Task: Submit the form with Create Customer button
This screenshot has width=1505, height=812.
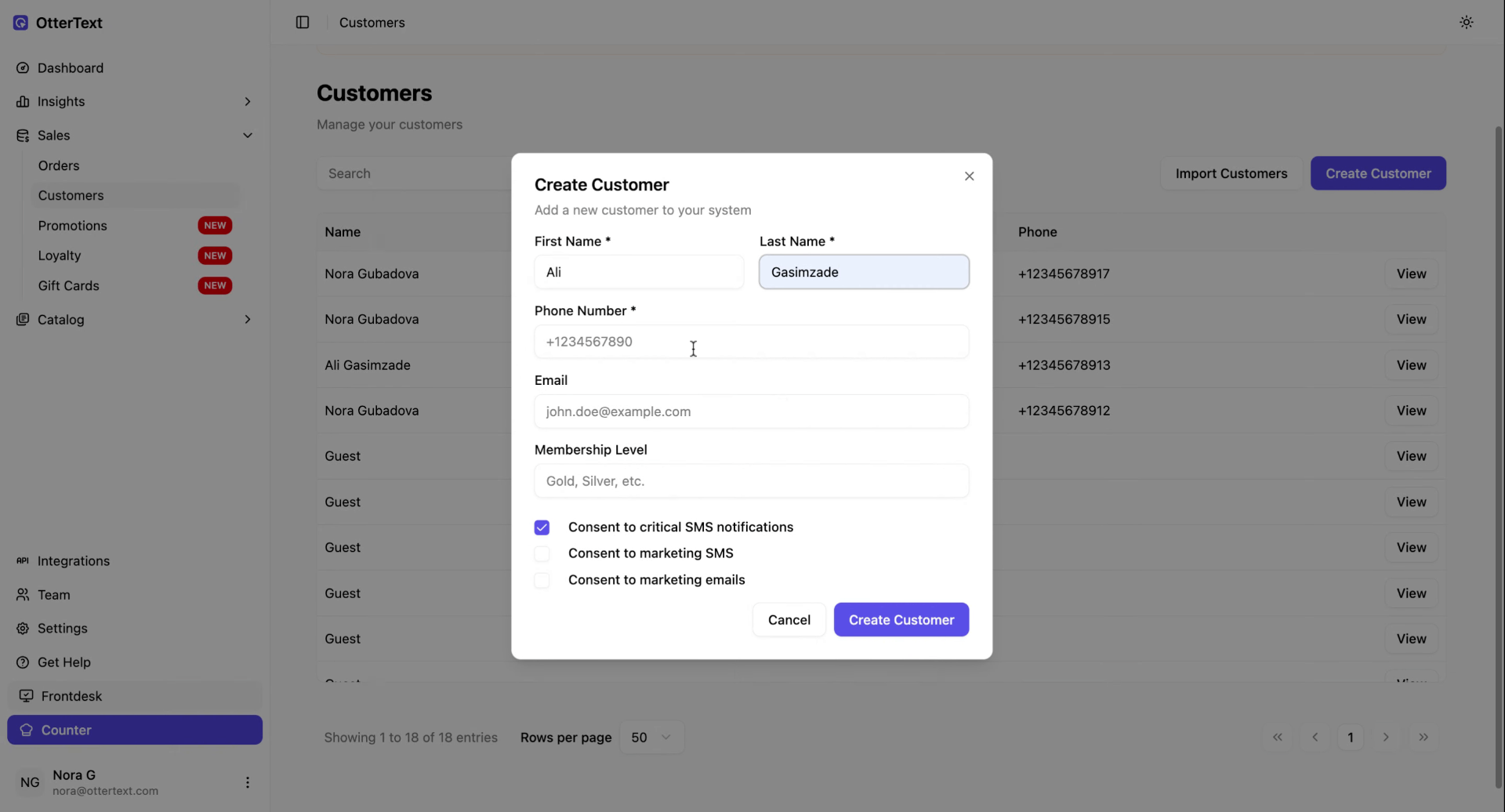Action: pos(901,620)
